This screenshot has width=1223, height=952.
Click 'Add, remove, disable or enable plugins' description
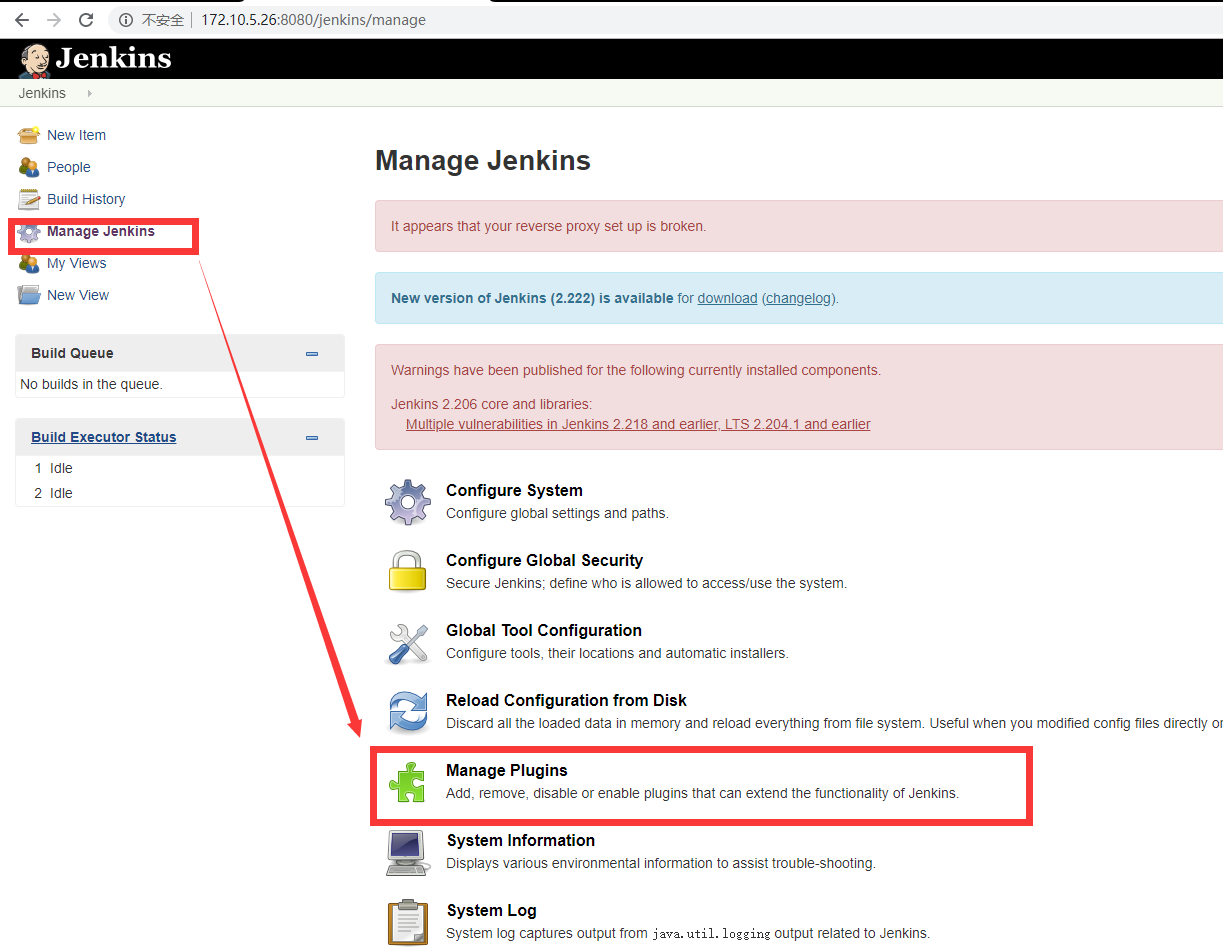pos(702,793)
